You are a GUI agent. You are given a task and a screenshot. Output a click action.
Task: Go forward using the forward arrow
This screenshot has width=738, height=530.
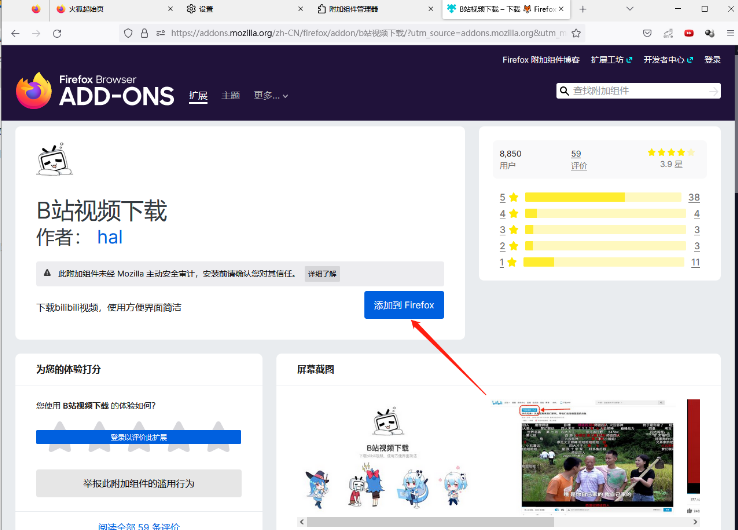coord(36,33)
